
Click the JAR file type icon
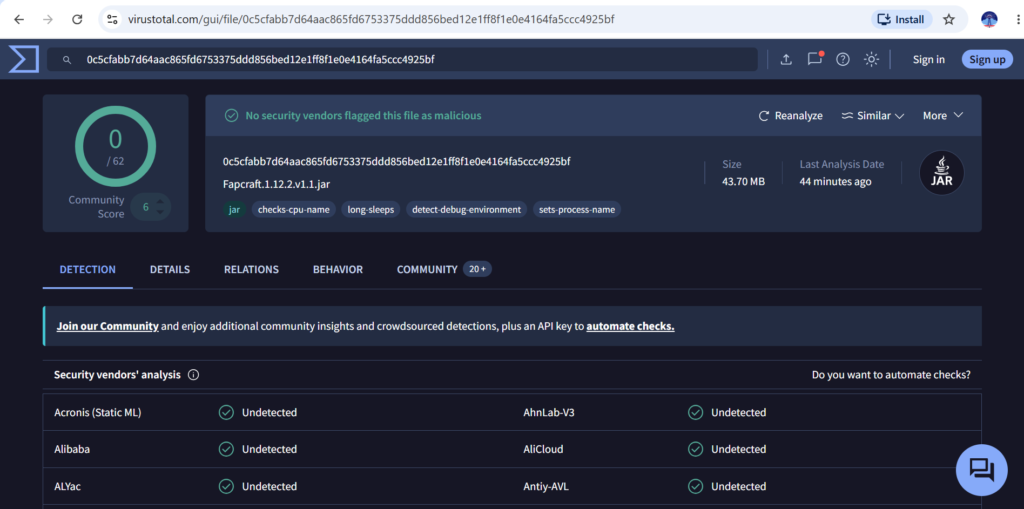click(942, 172)
